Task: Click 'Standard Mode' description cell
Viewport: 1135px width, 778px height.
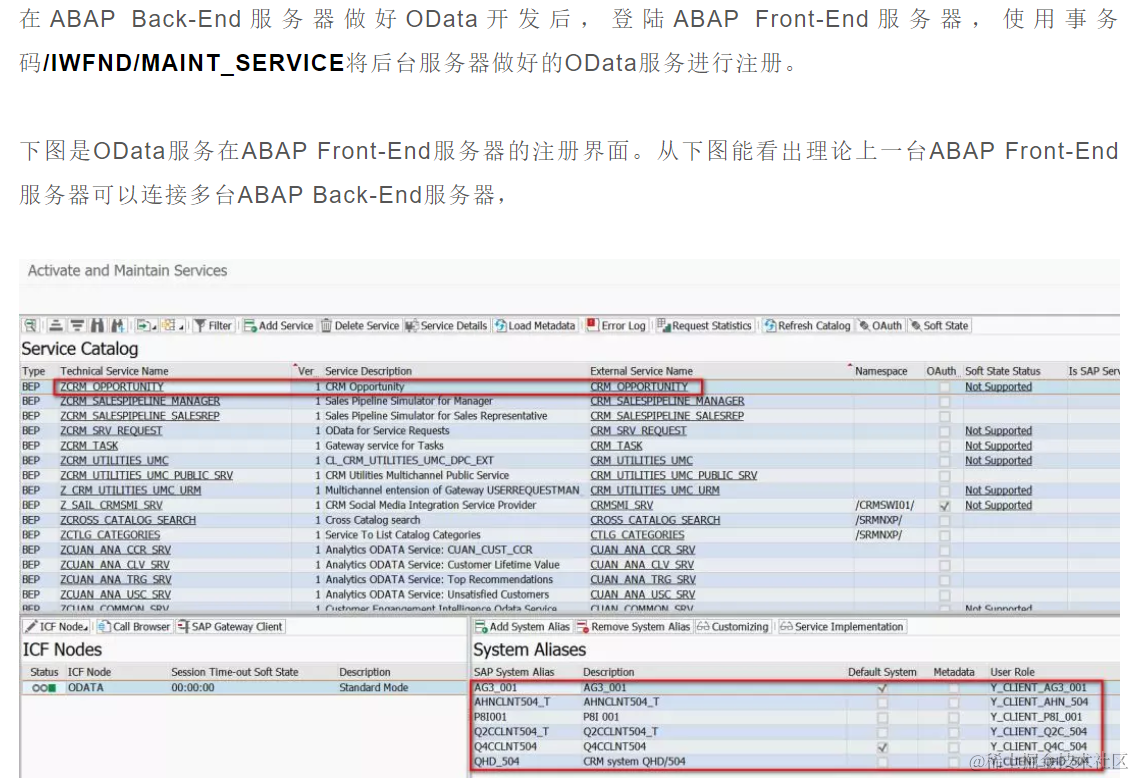Action: click(374, 688)
